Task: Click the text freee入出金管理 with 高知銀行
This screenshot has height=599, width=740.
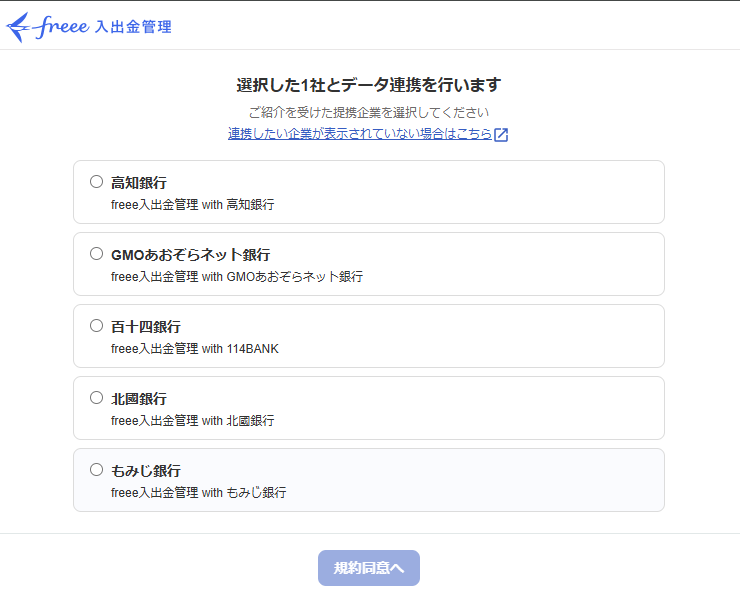Action: pyautogui.click(x=193, y=204)
